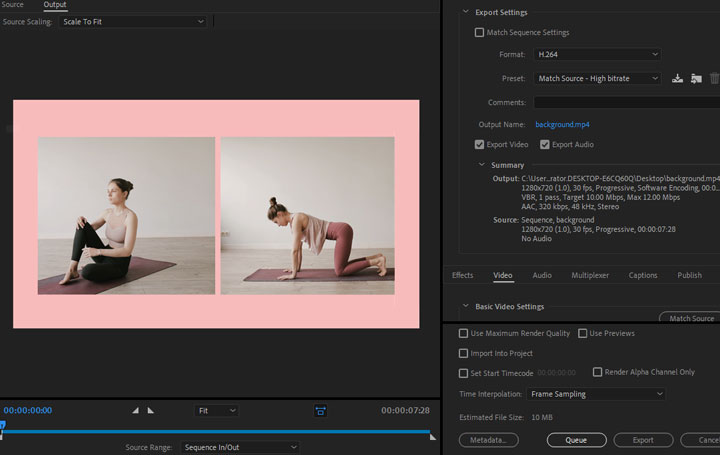Image resolution: width=720 pixels, height=455 pixels.
Task: Open the Source Scaling dropdown
Action: click(132, 21)
